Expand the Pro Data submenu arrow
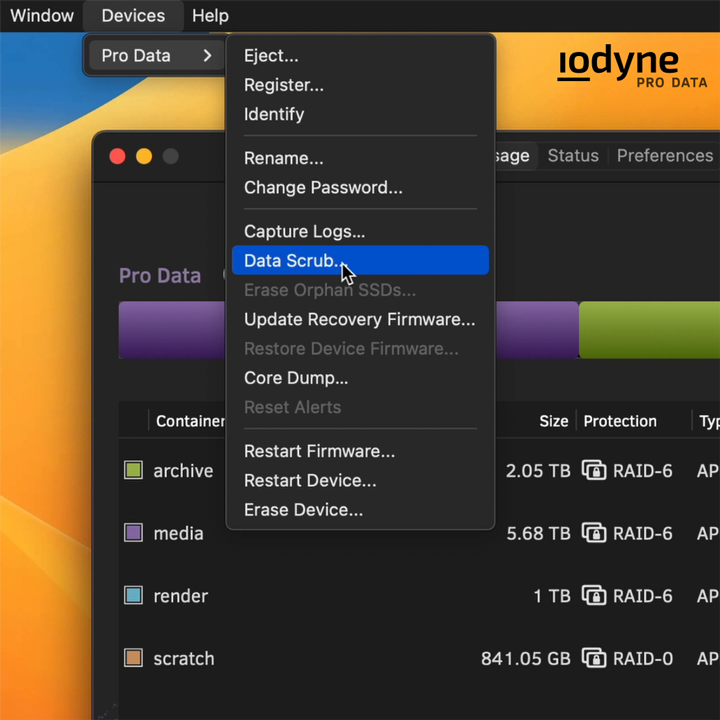Screen dimensions: 720x720 pyautogui.click(x=208, y=56)
